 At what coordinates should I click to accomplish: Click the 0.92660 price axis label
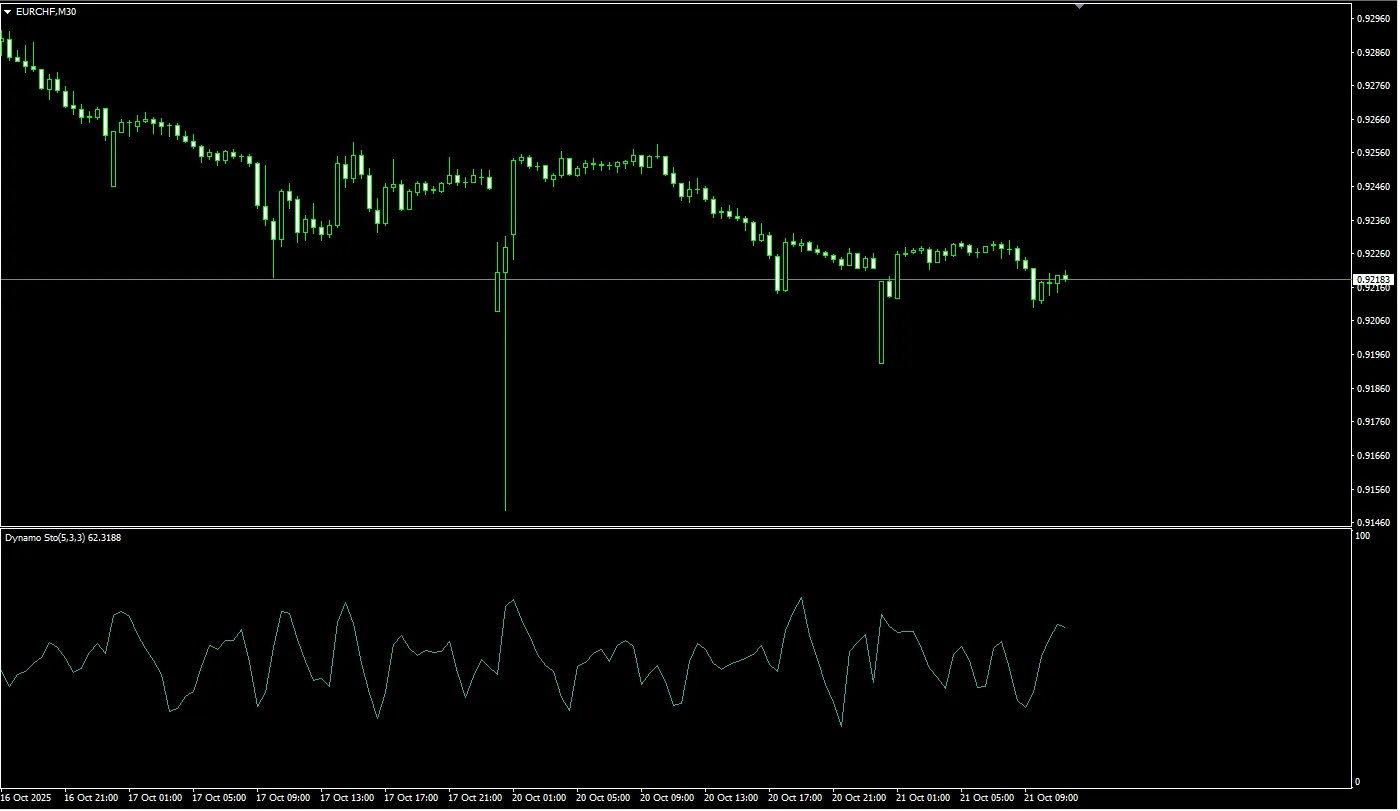(1373, 120)
